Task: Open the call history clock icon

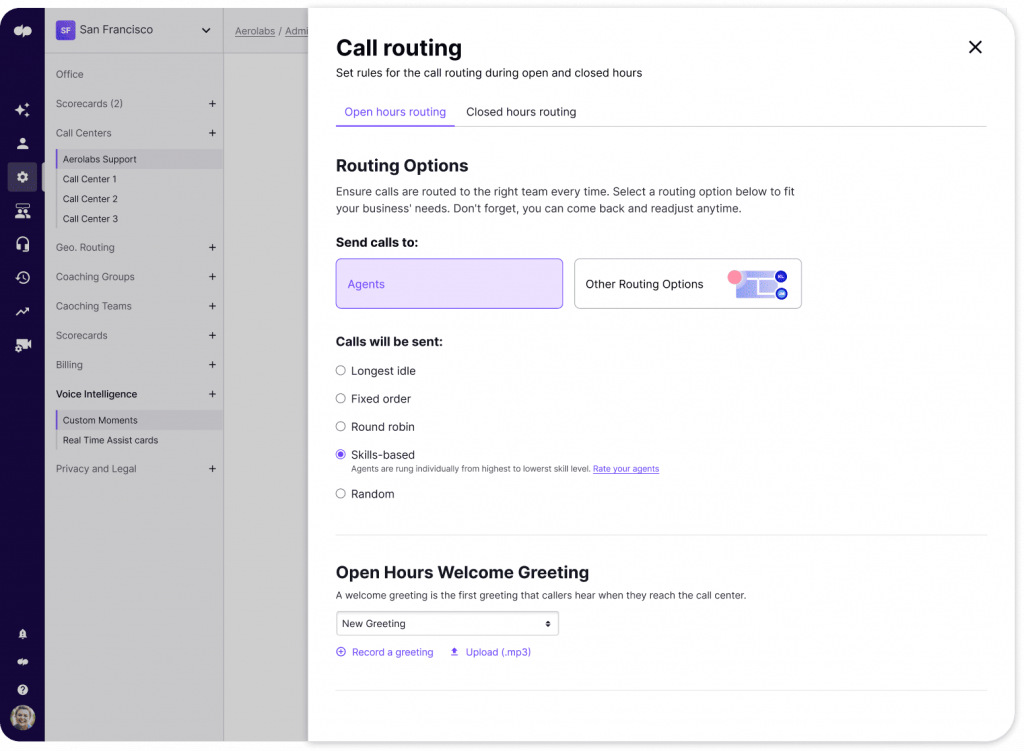Action: pos(21,278)
